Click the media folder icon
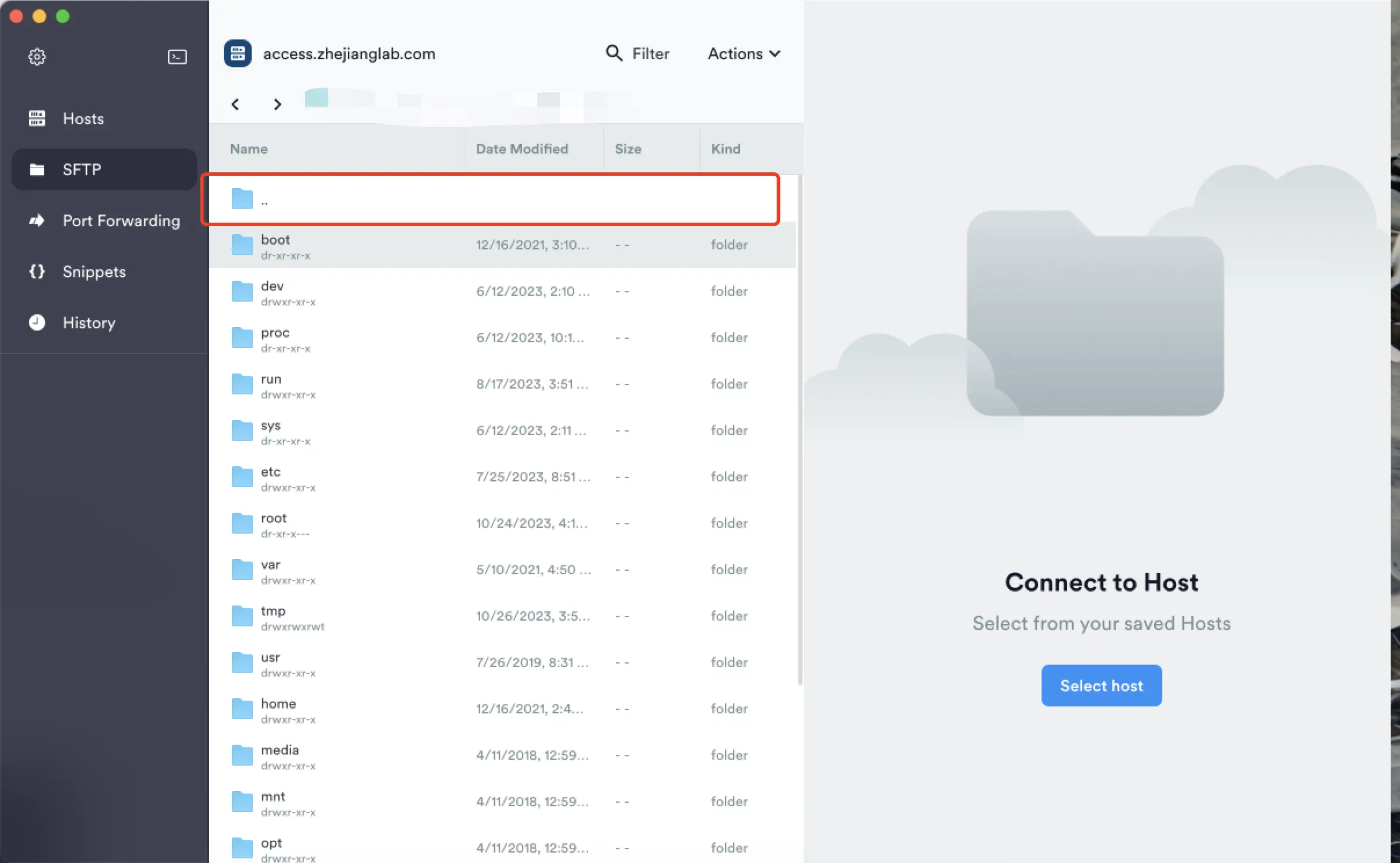Screen dimensions: 1400x863 click(242, 755)
